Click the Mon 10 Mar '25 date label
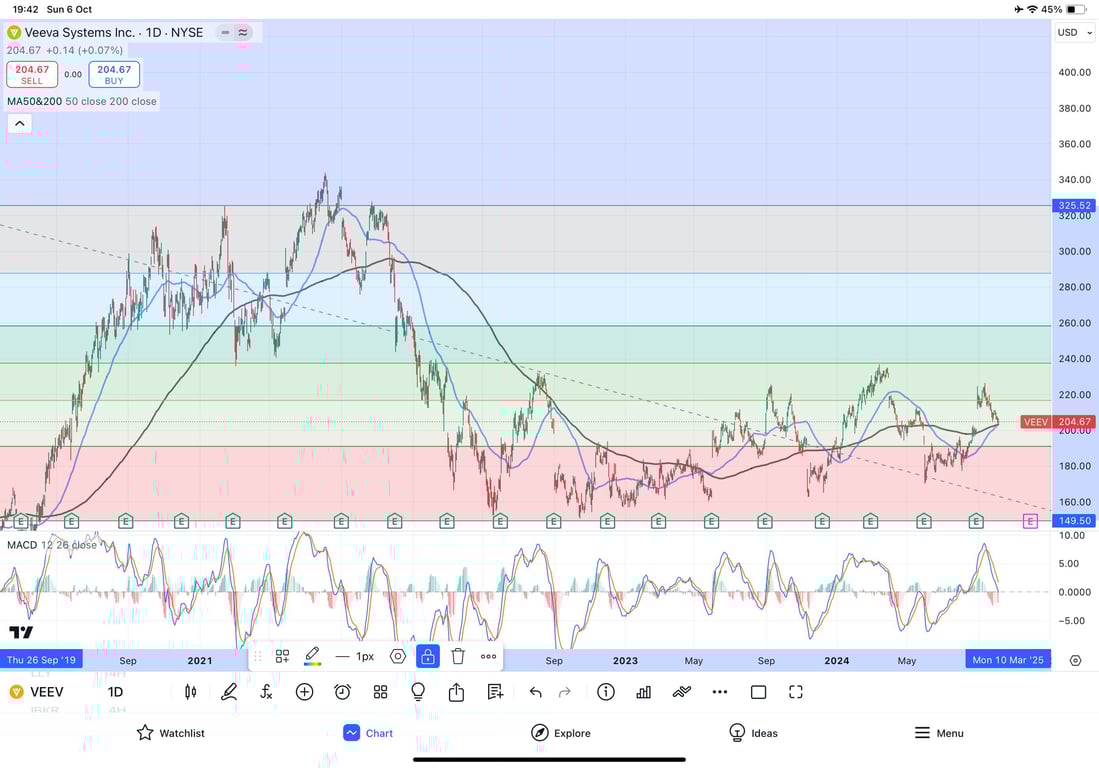This screenshot has width=1099, height=768. [x=1008, y=660]
